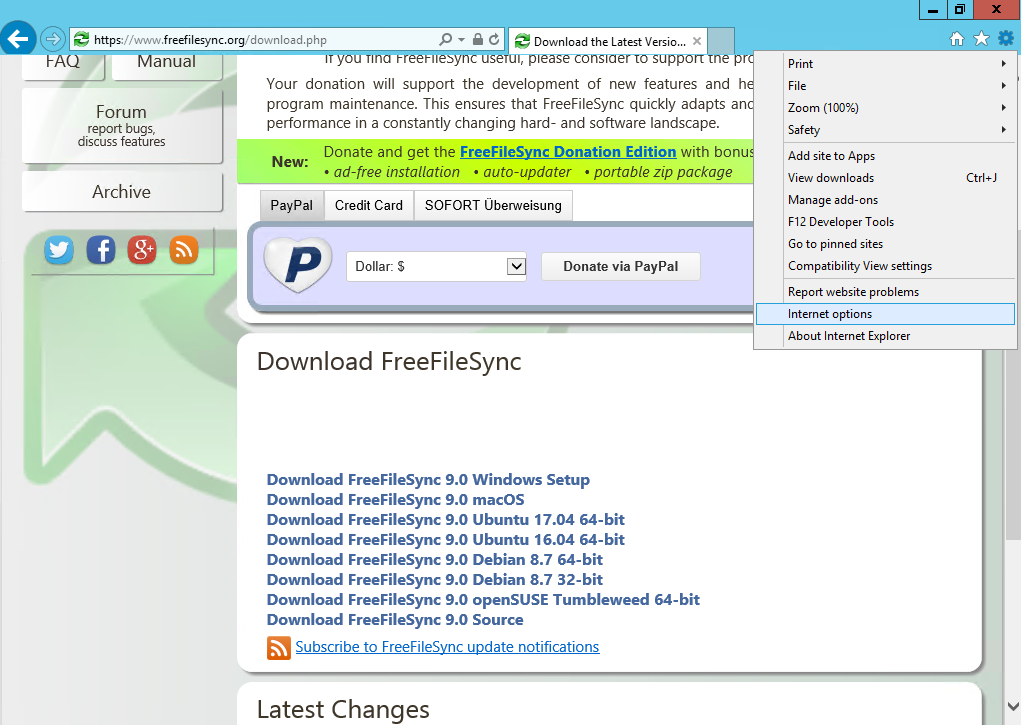Viewport: 1021px width, 725px height.
Task: Click the Tools gear icon
Action: (x=1006, y=39)
